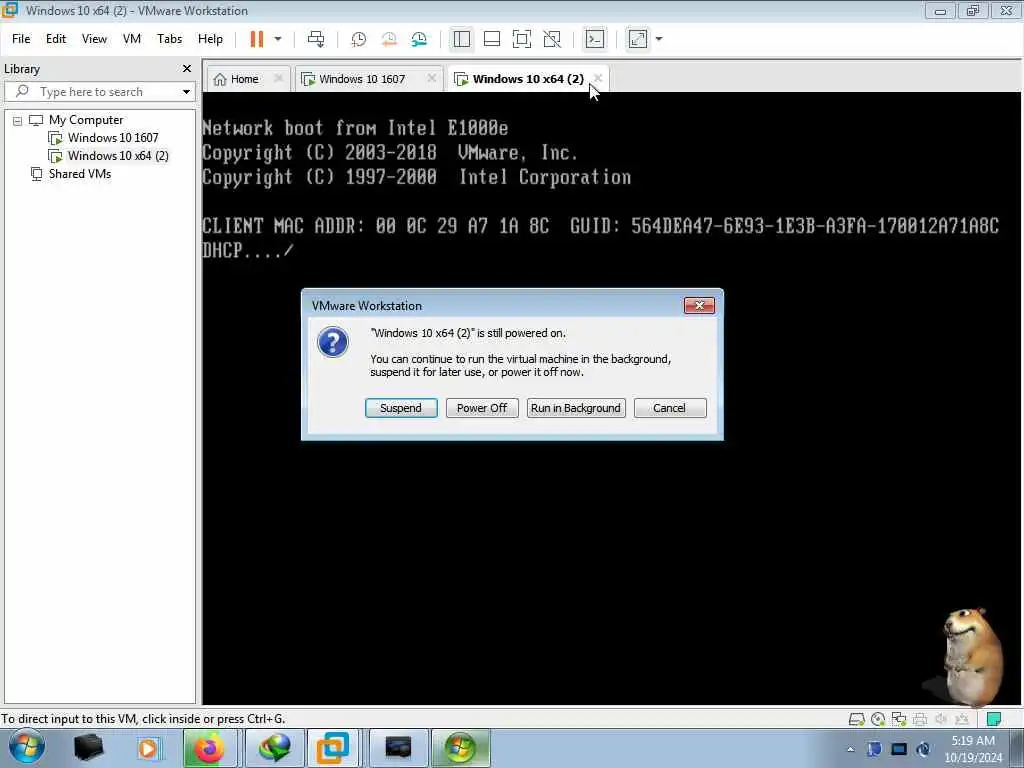Click the CD/DVD status bar icon

click(x=878, y=719)
